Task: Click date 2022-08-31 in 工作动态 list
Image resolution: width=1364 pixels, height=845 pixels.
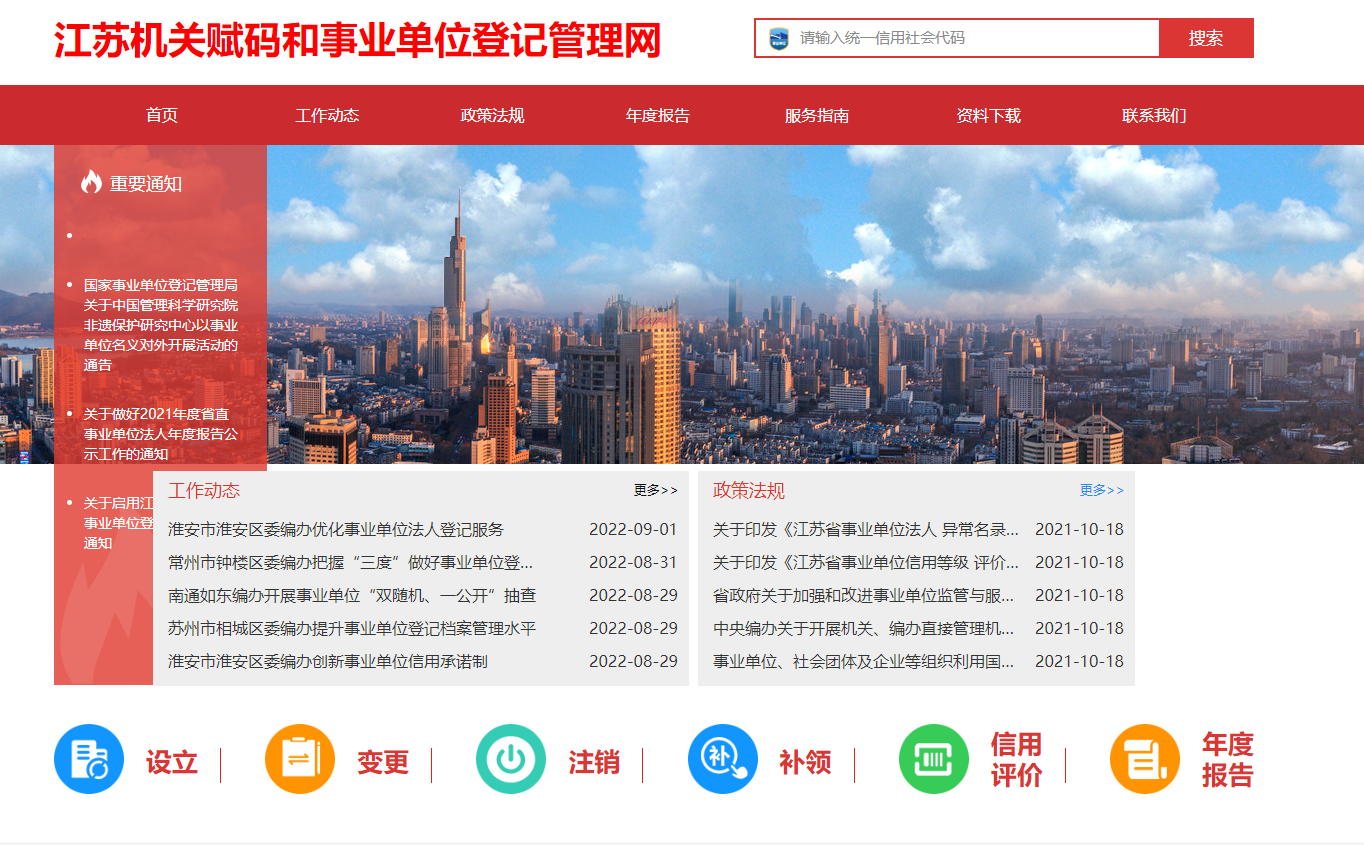Action: (x=633, y=562)
